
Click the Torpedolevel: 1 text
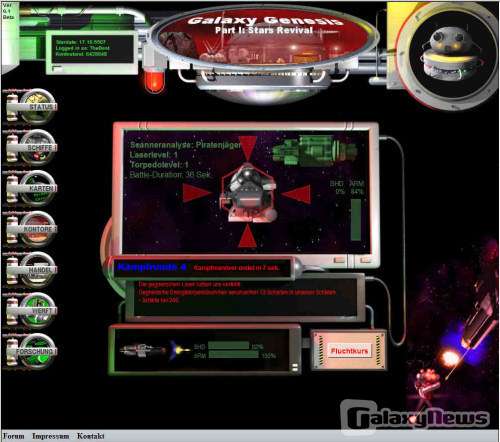click(x=159, y=165)
